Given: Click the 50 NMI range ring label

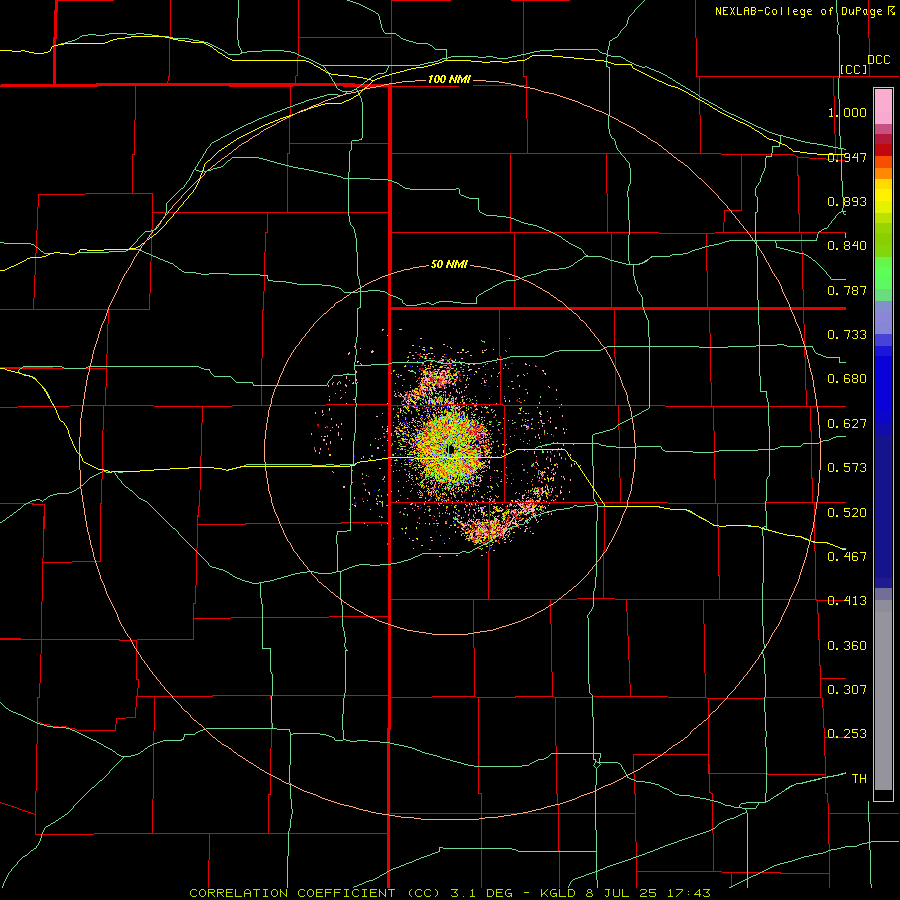Looking at the screenshot, I should click(x=449, y=264).
